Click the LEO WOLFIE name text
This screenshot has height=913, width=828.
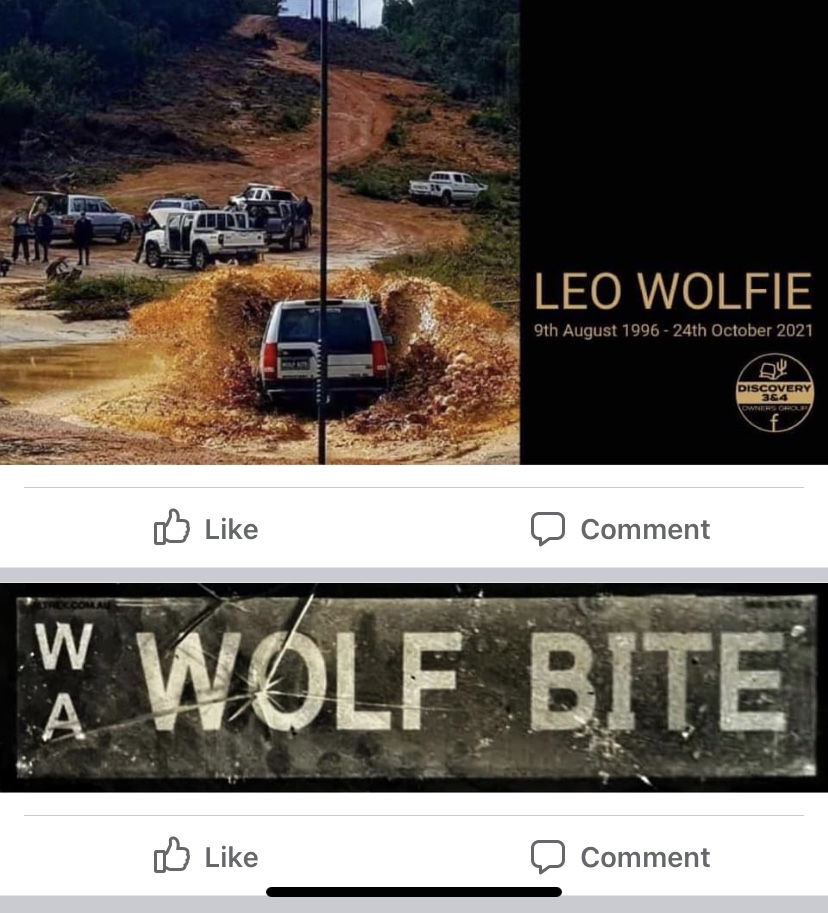coord(673,291)
